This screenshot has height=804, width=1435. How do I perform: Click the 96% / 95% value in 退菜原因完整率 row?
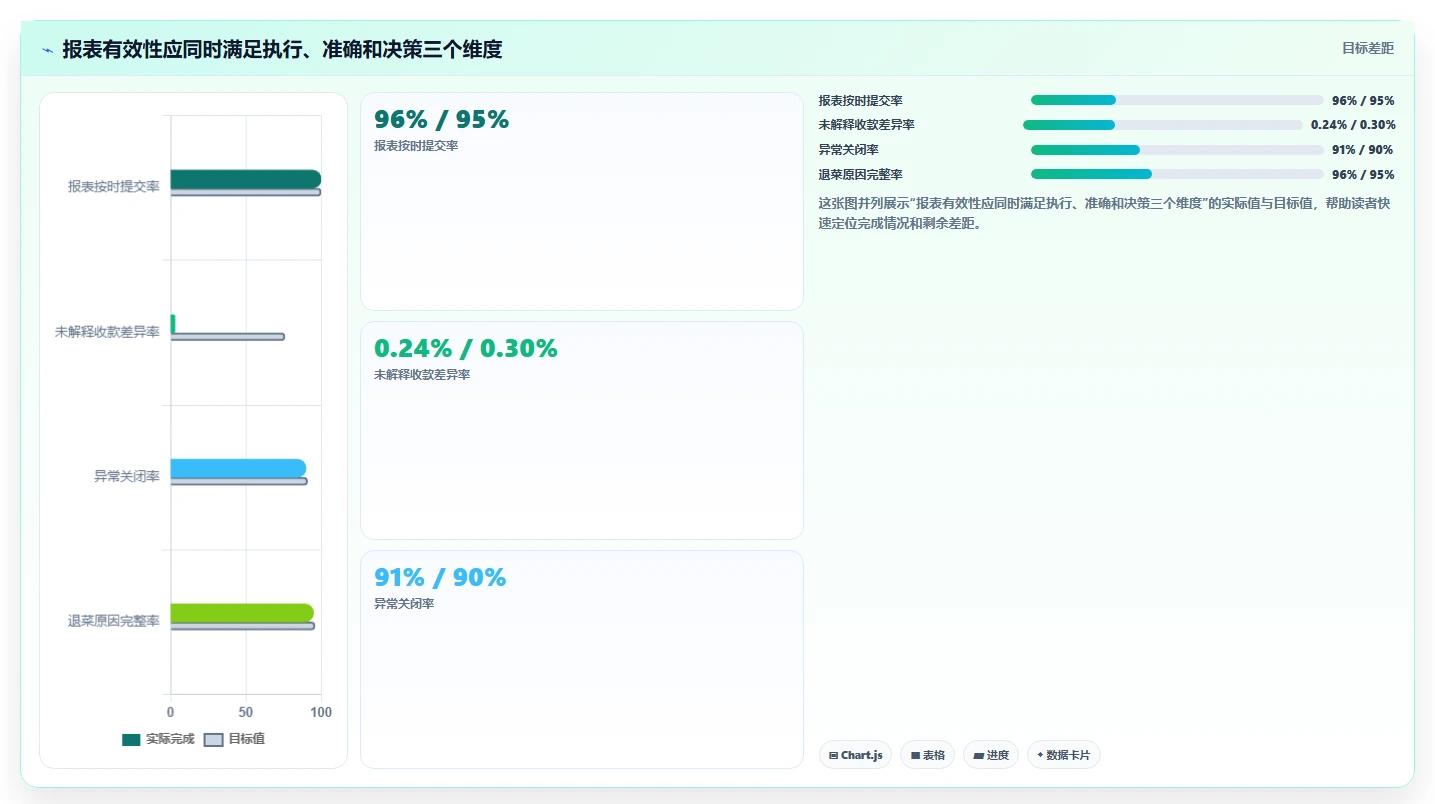[1363, 175]
